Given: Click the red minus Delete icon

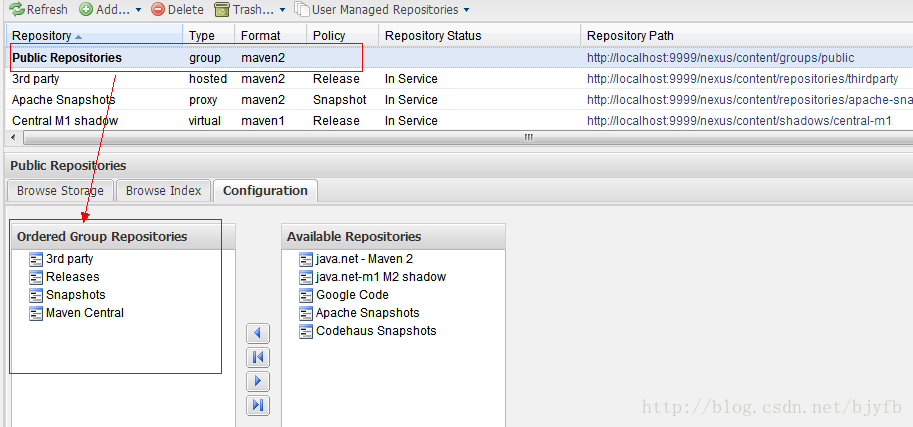Looking at the screenshot, I should pos(158,9).
